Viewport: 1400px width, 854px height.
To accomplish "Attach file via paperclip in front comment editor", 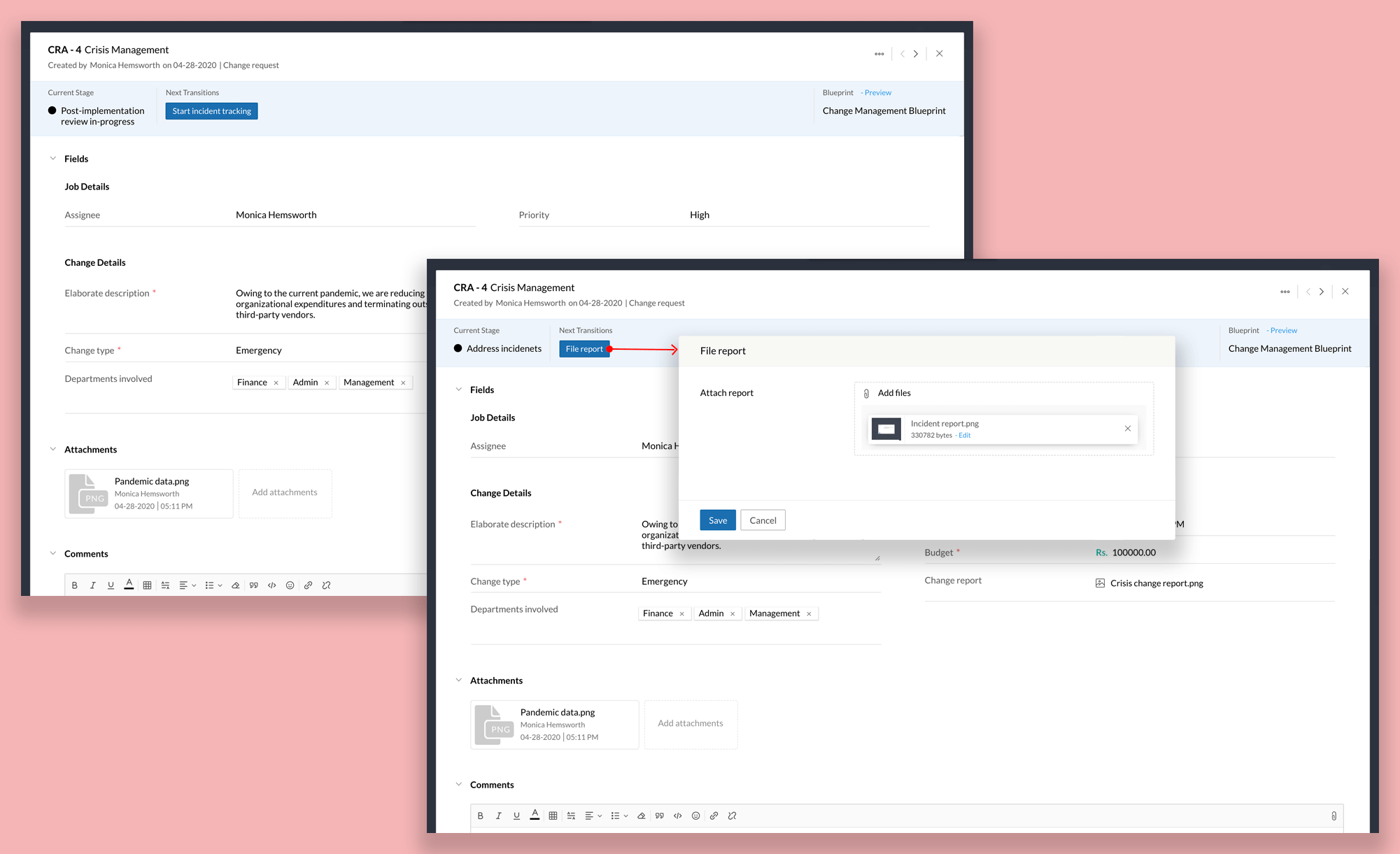I will tap(1334, 816).
